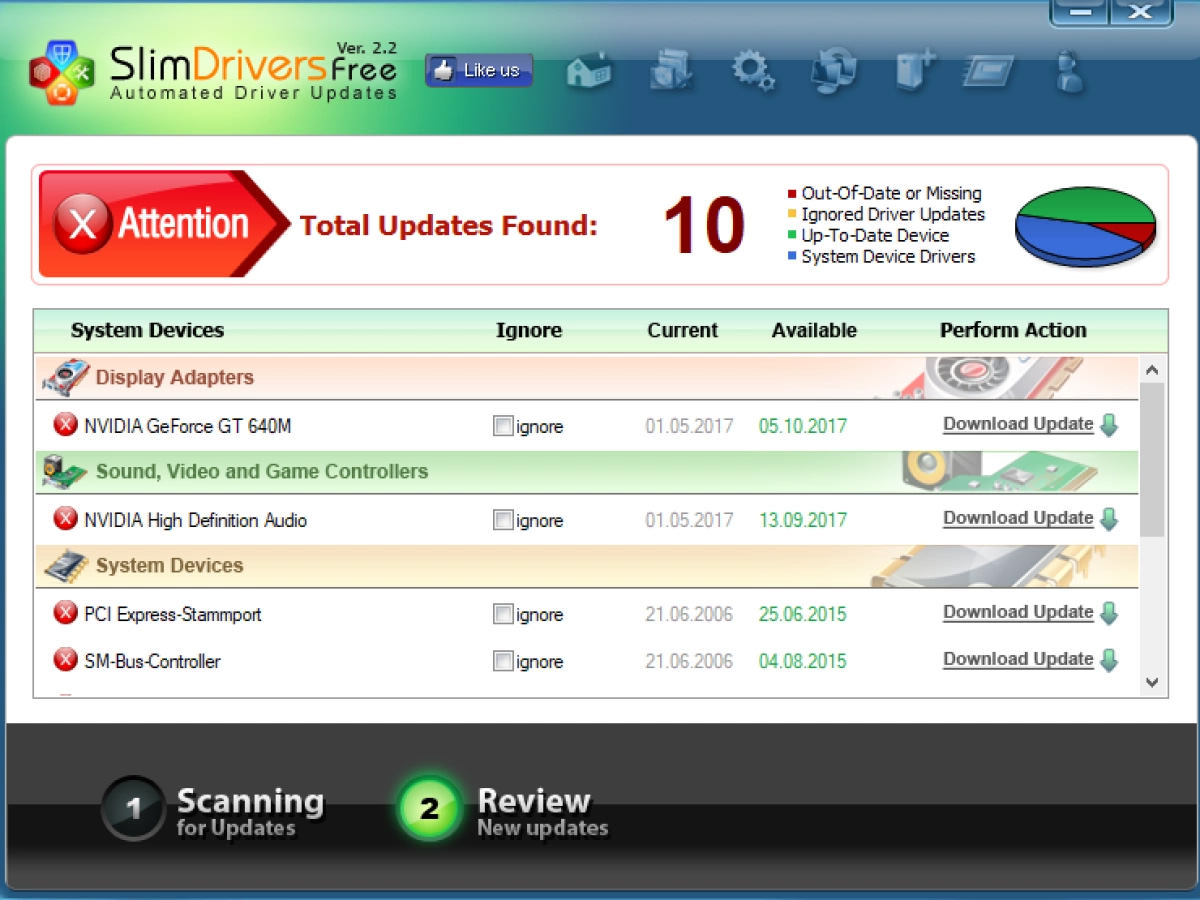The height and width of the screenshot is (900, 1200).
Task: Click the red X beside NVIDIA GeForce GT 640M
Action: [65, 425]
